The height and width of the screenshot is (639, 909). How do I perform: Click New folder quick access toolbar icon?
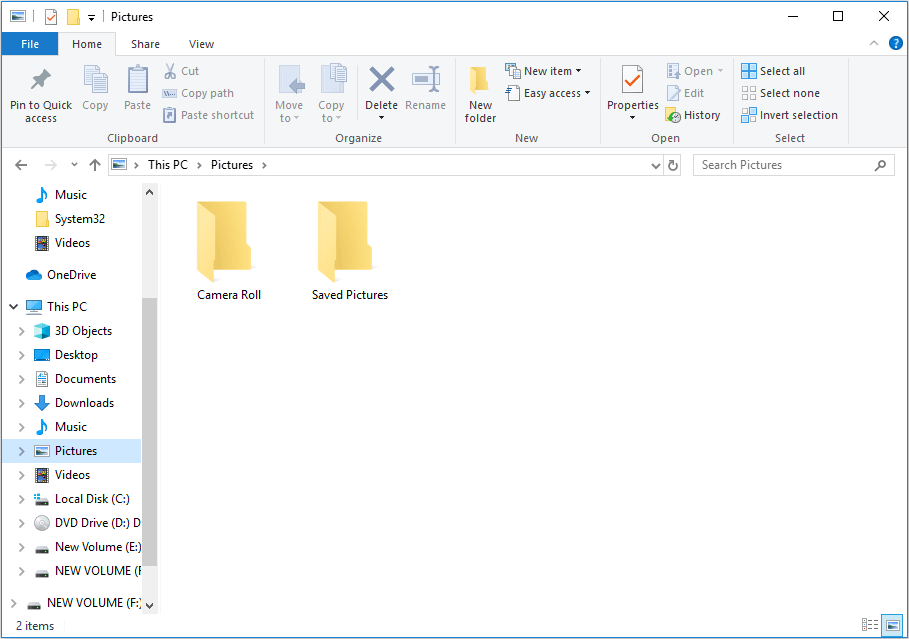tap(73, 17)
